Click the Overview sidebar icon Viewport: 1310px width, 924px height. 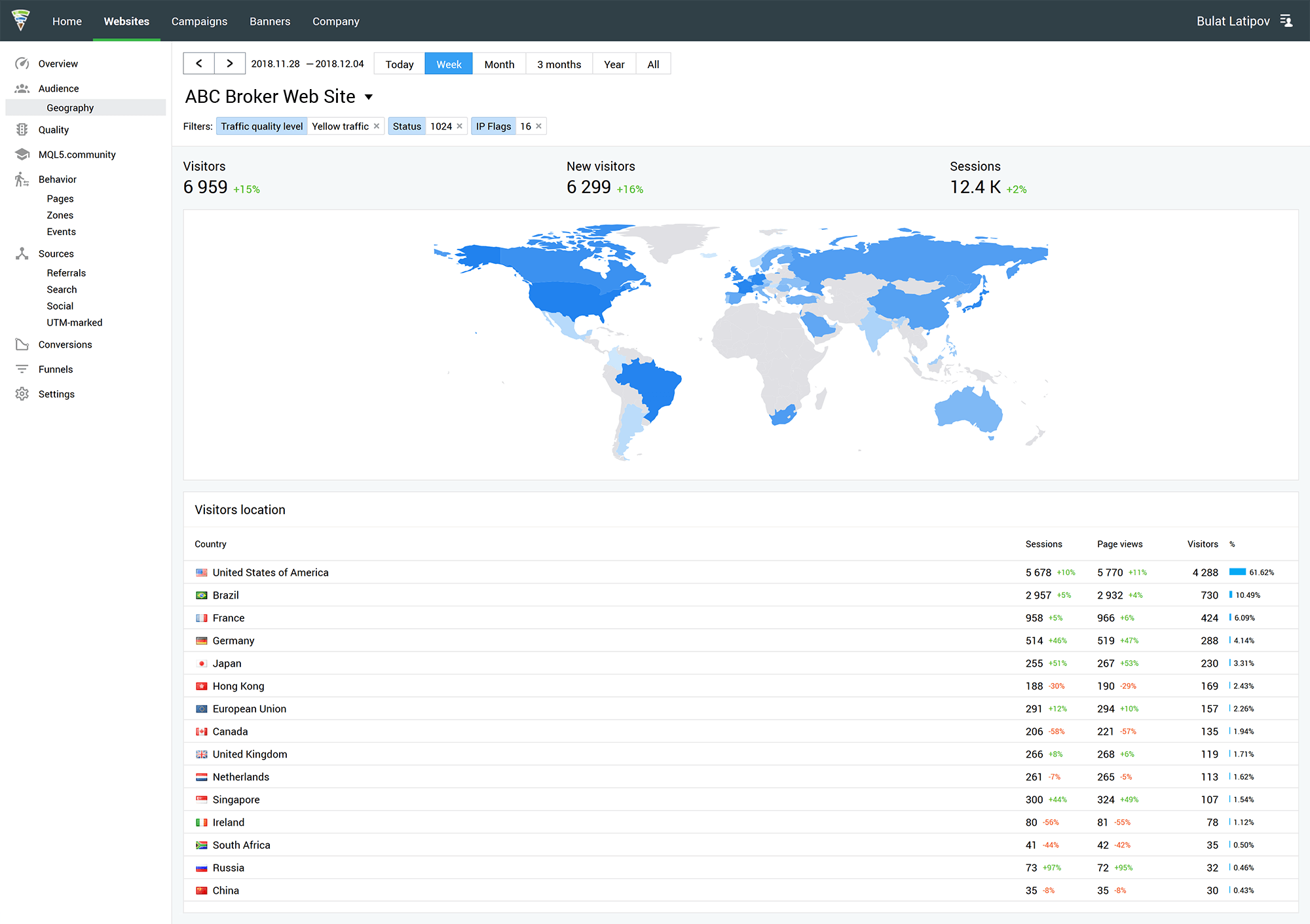pos(22,63)
